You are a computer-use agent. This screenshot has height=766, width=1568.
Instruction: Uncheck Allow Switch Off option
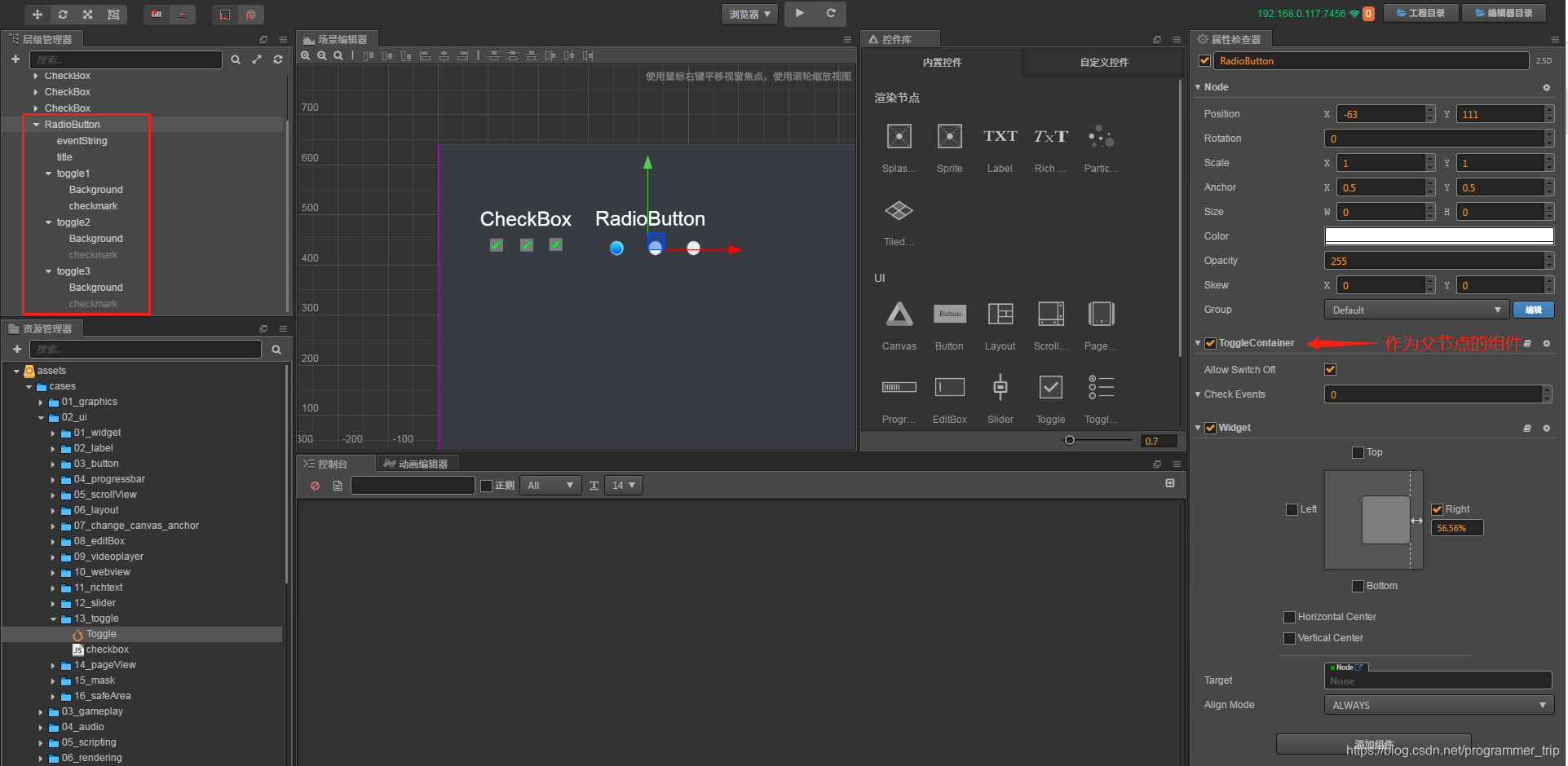1330,369
